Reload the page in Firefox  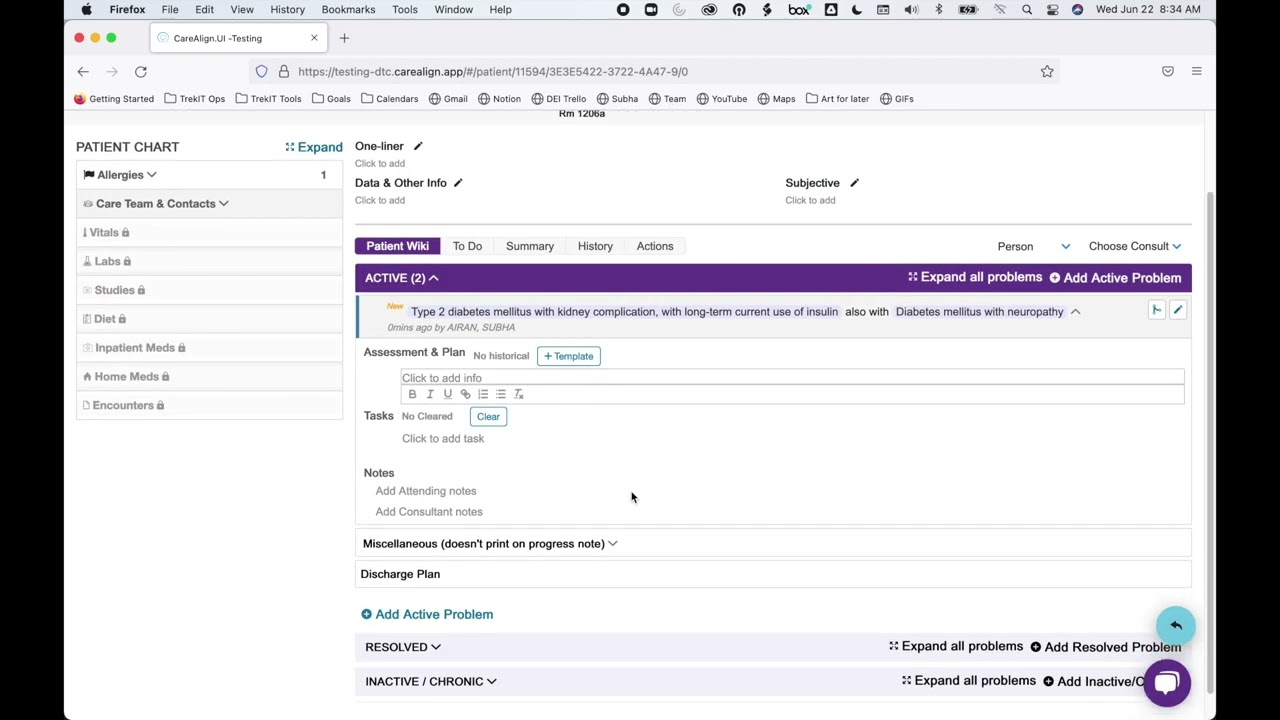pos(141,72)
